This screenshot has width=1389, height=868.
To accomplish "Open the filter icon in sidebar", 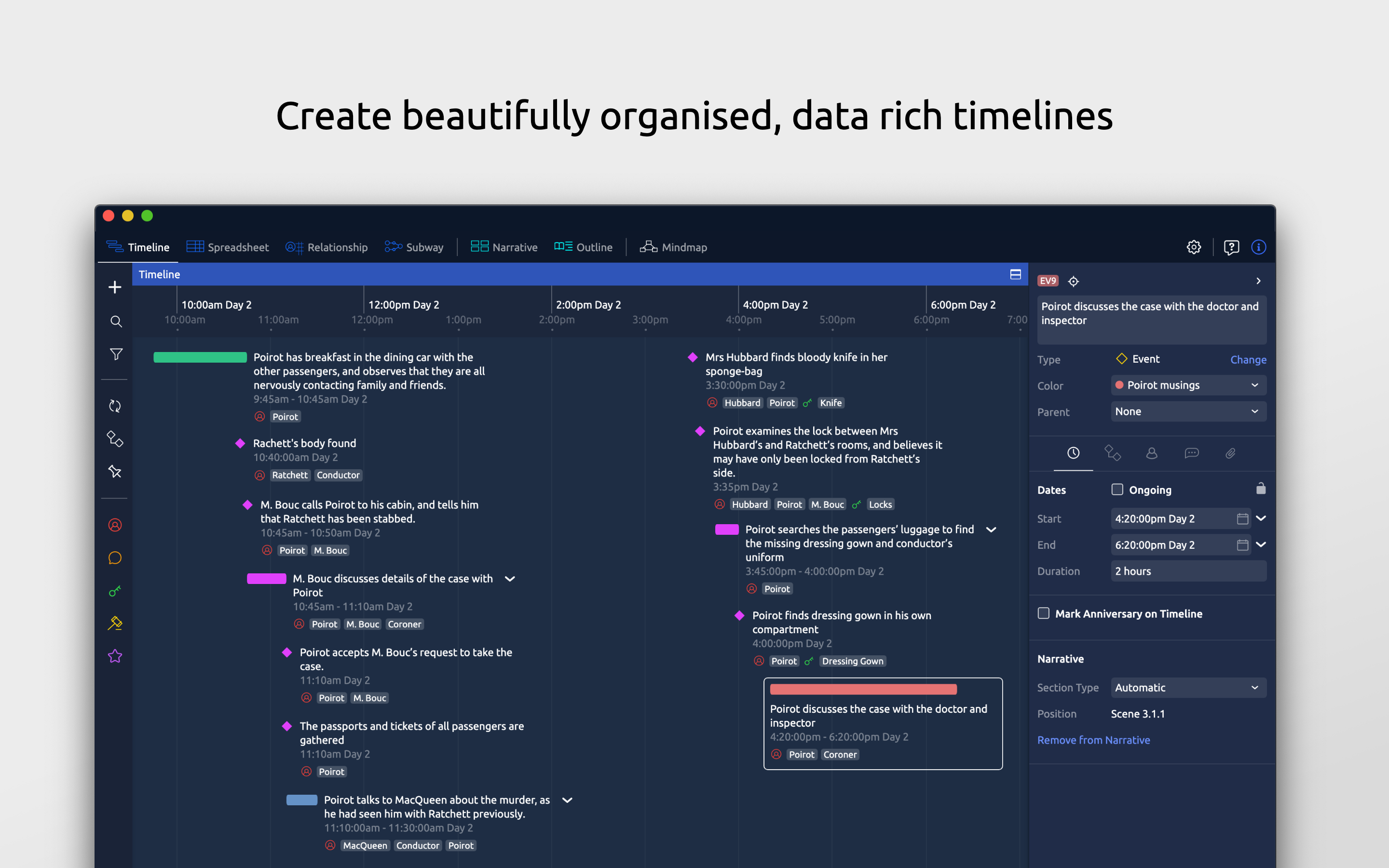I will point(115,354).
